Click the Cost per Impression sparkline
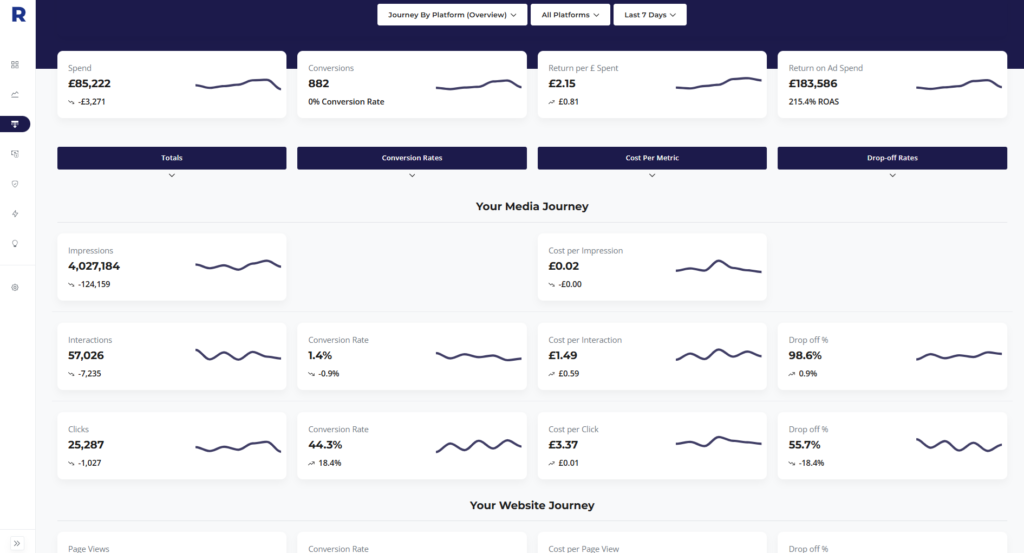The image size is (1024, 553). point(718,266)
